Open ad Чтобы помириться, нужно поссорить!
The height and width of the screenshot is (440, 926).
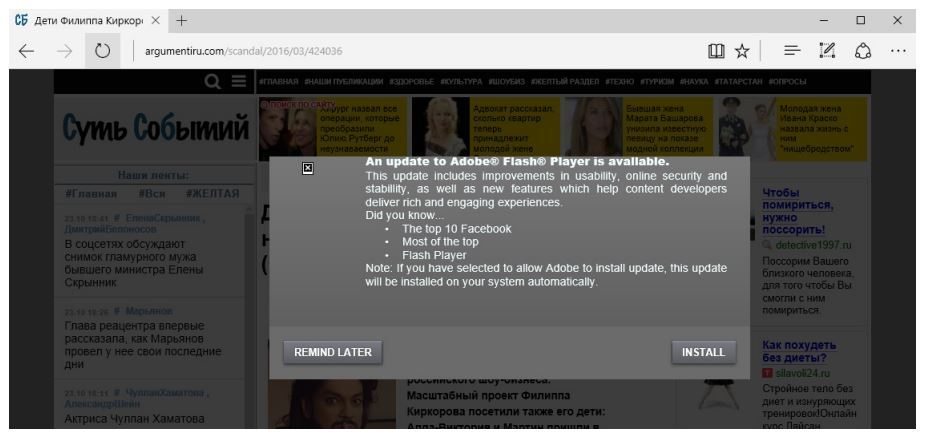(798, 211)
